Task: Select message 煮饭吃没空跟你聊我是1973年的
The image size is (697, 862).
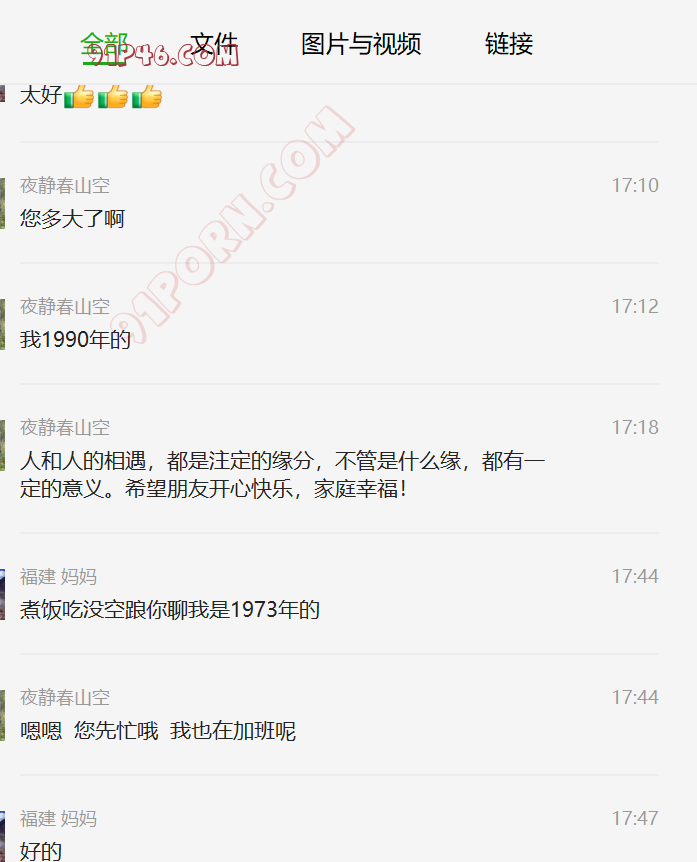Action: (170, 610)
